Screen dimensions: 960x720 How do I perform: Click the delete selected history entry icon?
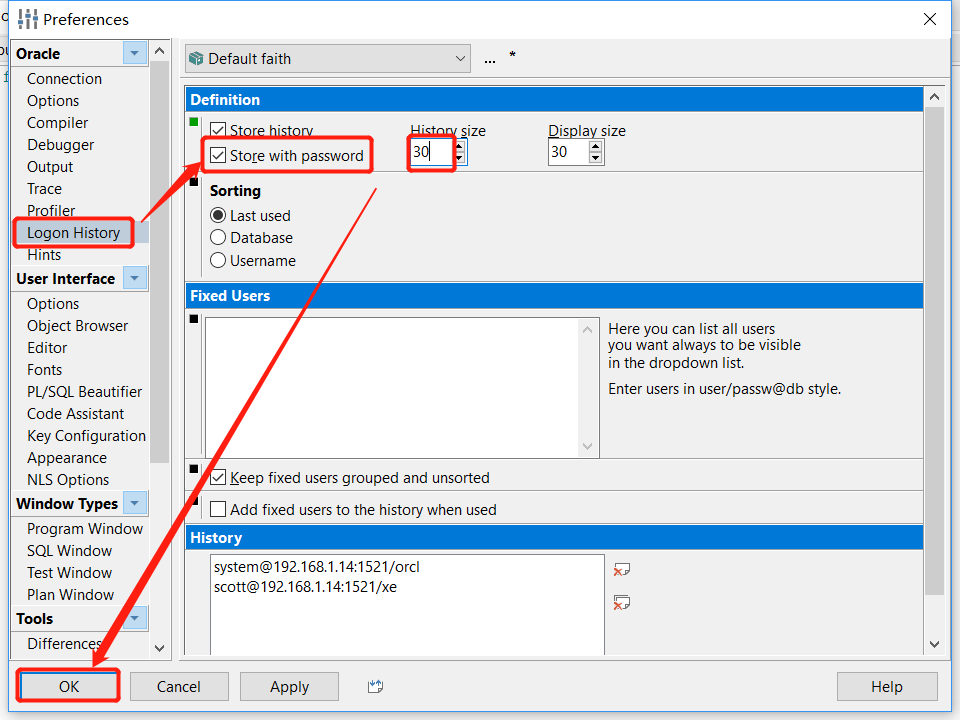pyautogui.click(x=622, y=567)
